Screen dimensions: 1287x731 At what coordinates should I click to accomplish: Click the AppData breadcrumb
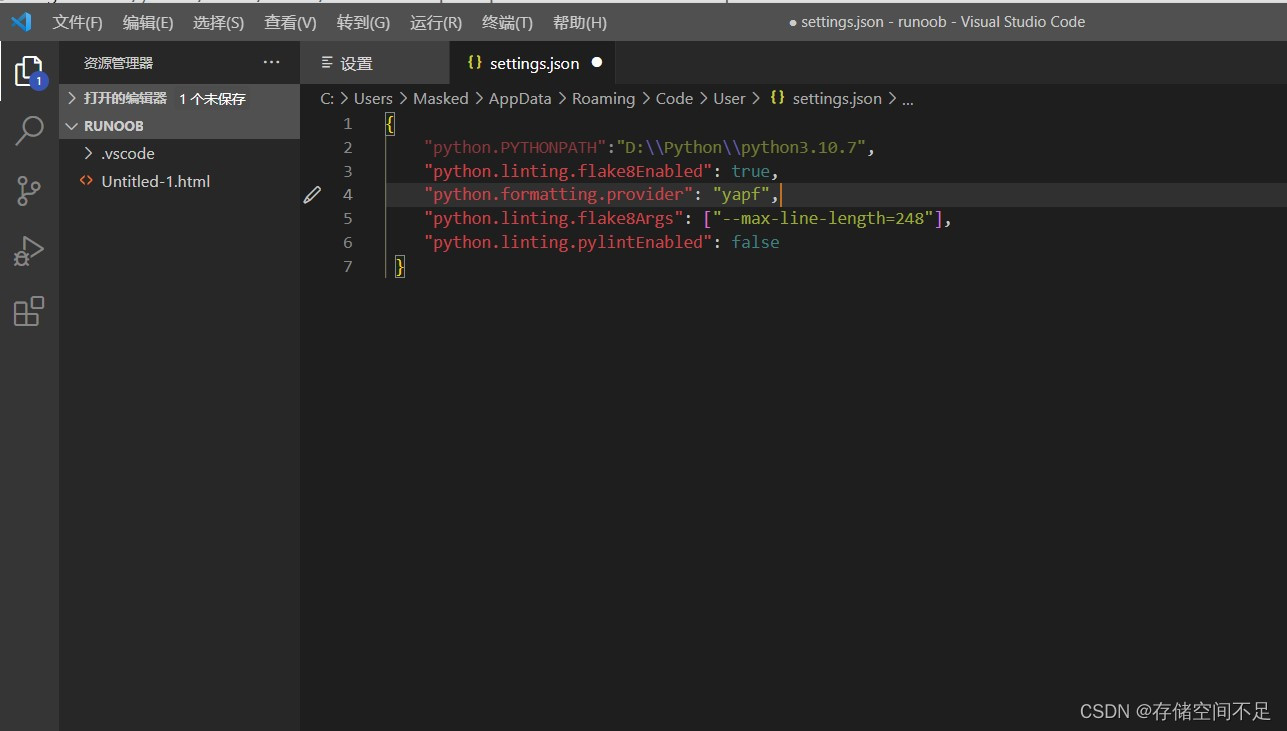coord(520,98)
